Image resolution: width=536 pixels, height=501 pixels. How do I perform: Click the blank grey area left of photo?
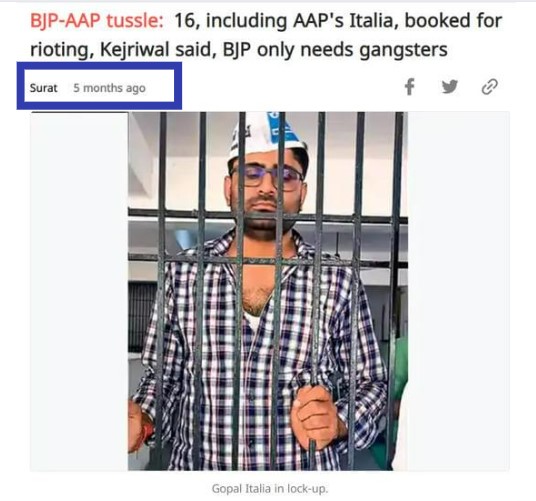(79, 291)
